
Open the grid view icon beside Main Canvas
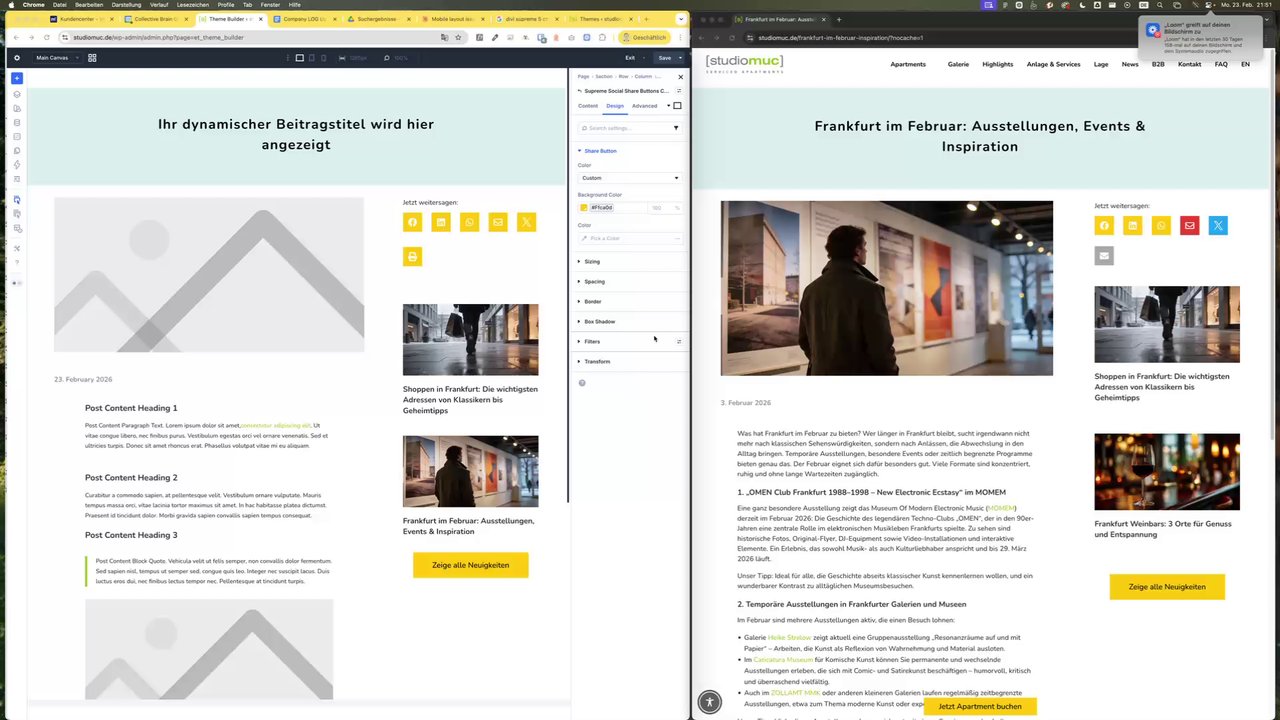pyautogui.click(x=92, y=58)
